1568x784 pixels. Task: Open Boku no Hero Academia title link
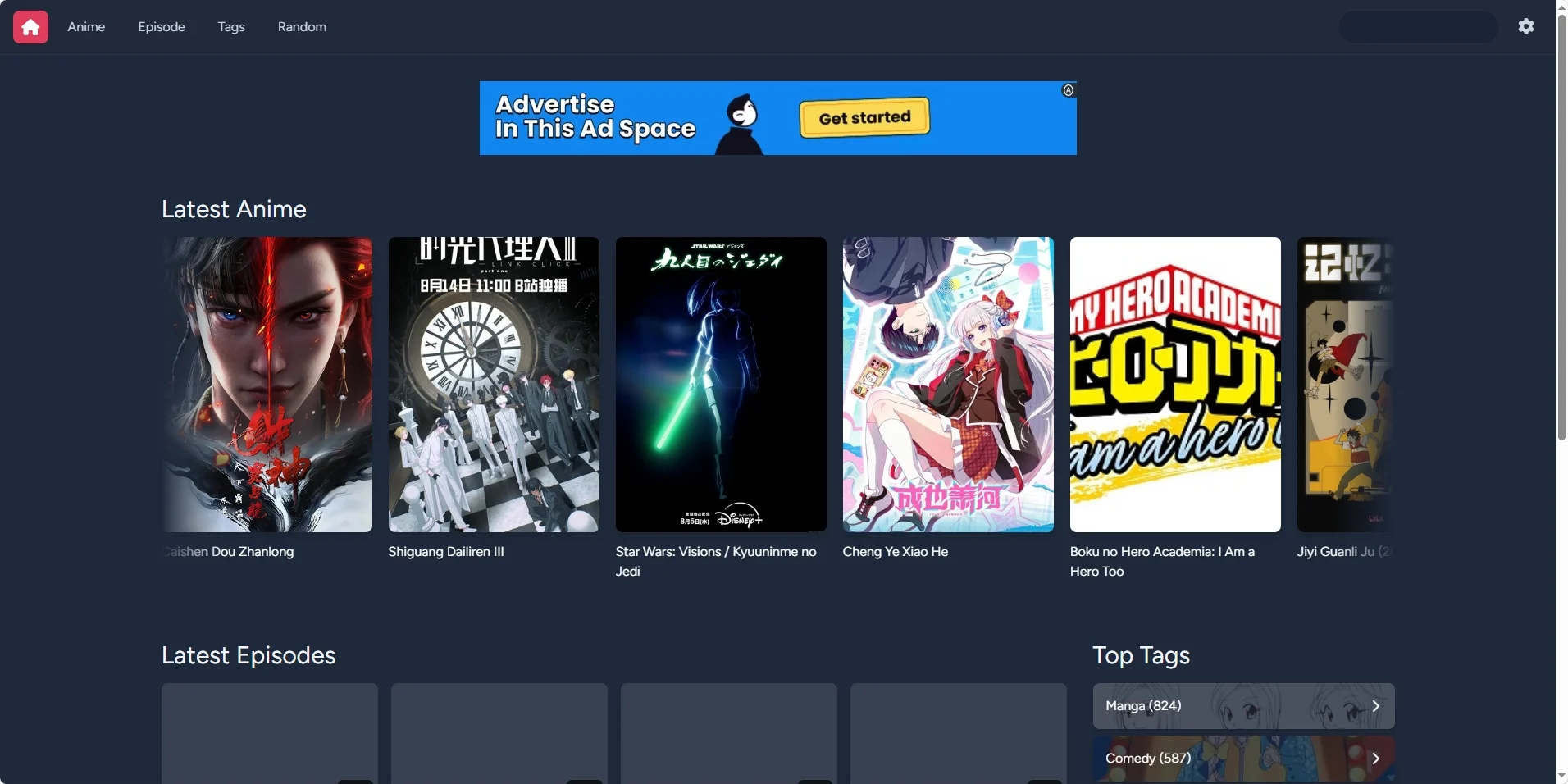coord(1162,562)
